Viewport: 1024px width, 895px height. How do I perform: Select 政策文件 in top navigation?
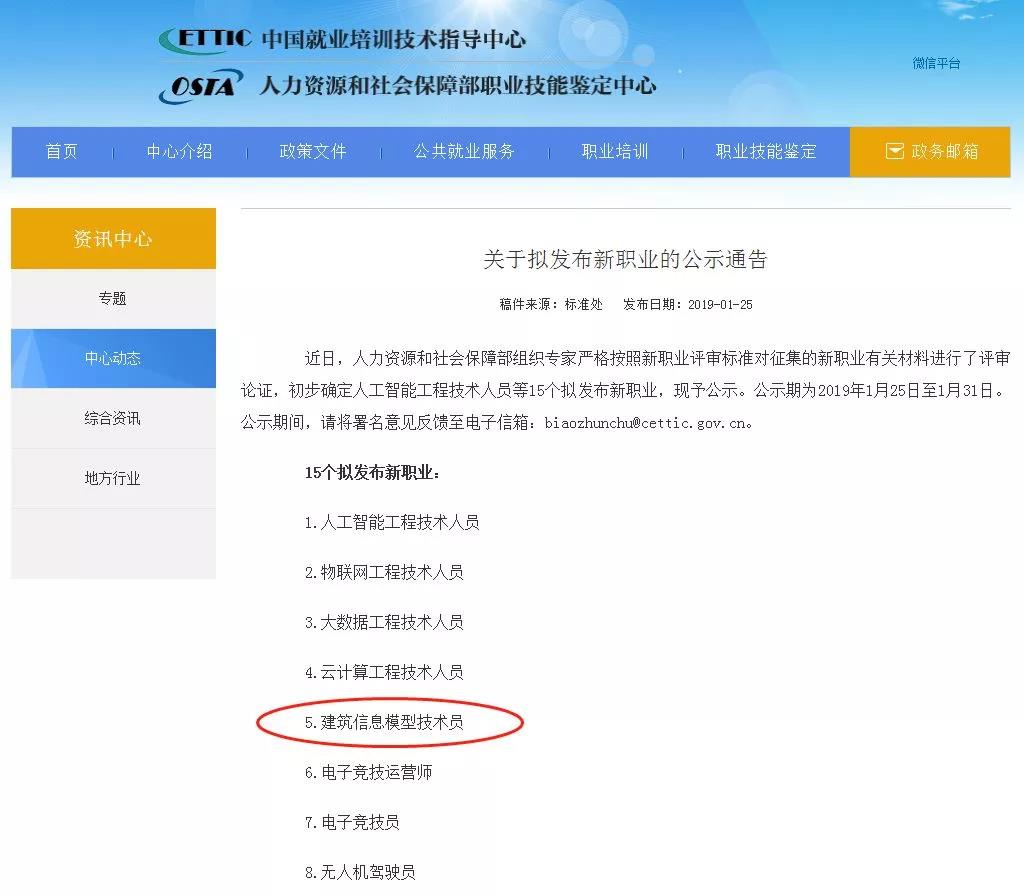(313, 151)
